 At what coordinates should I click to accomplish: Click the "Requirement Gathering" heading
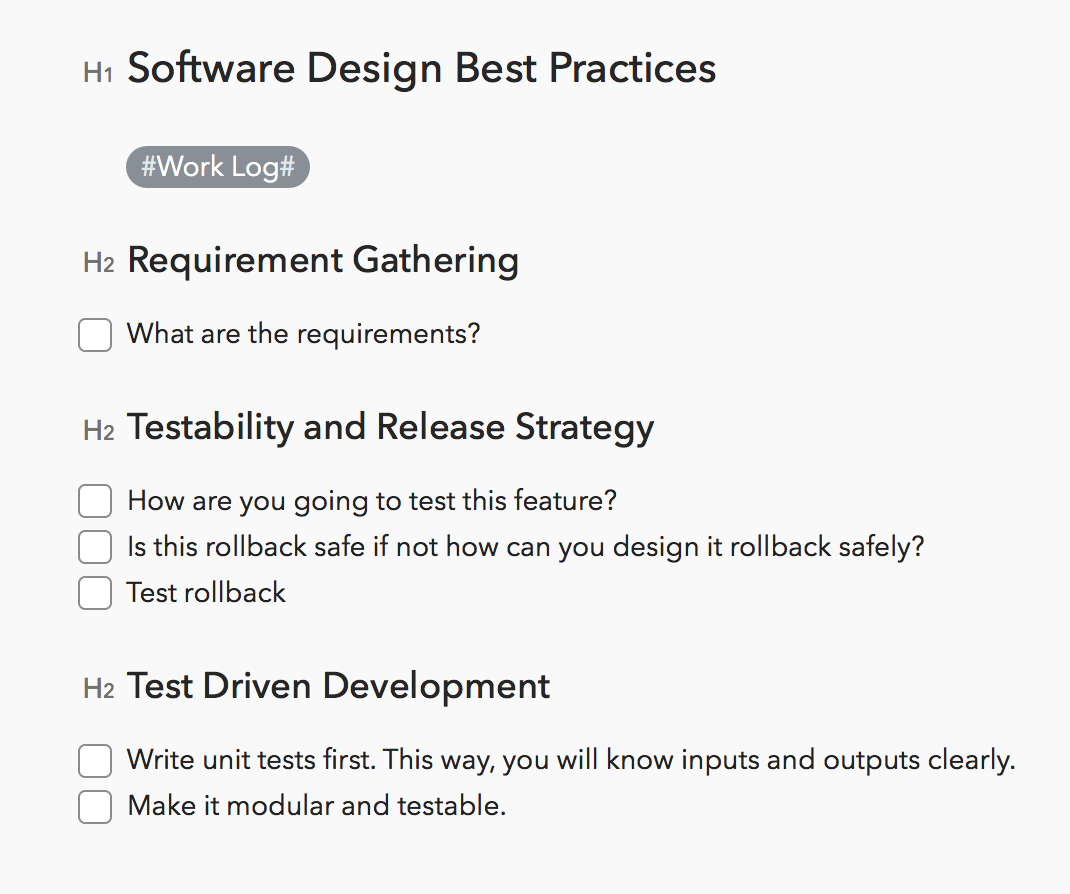click(323, 261)
